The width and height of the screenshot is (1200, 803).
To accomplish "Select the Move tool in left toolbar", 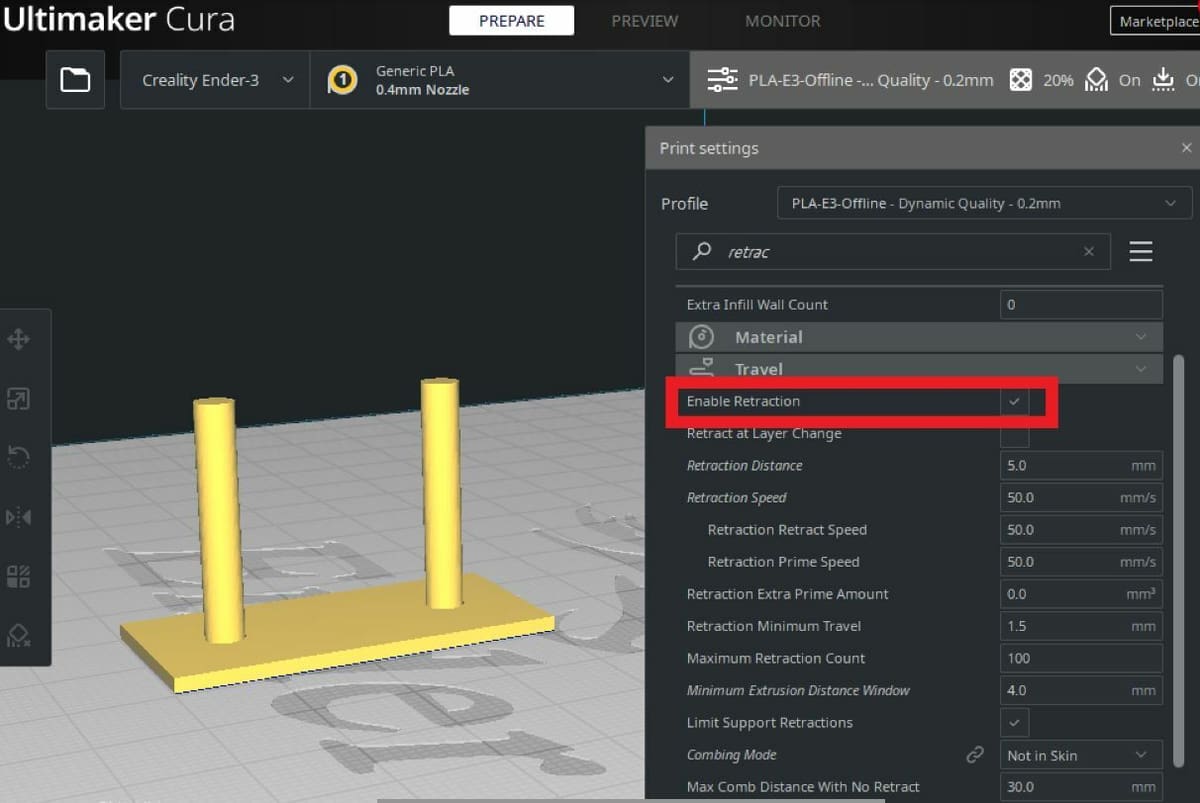I will (x=19, y=339).
